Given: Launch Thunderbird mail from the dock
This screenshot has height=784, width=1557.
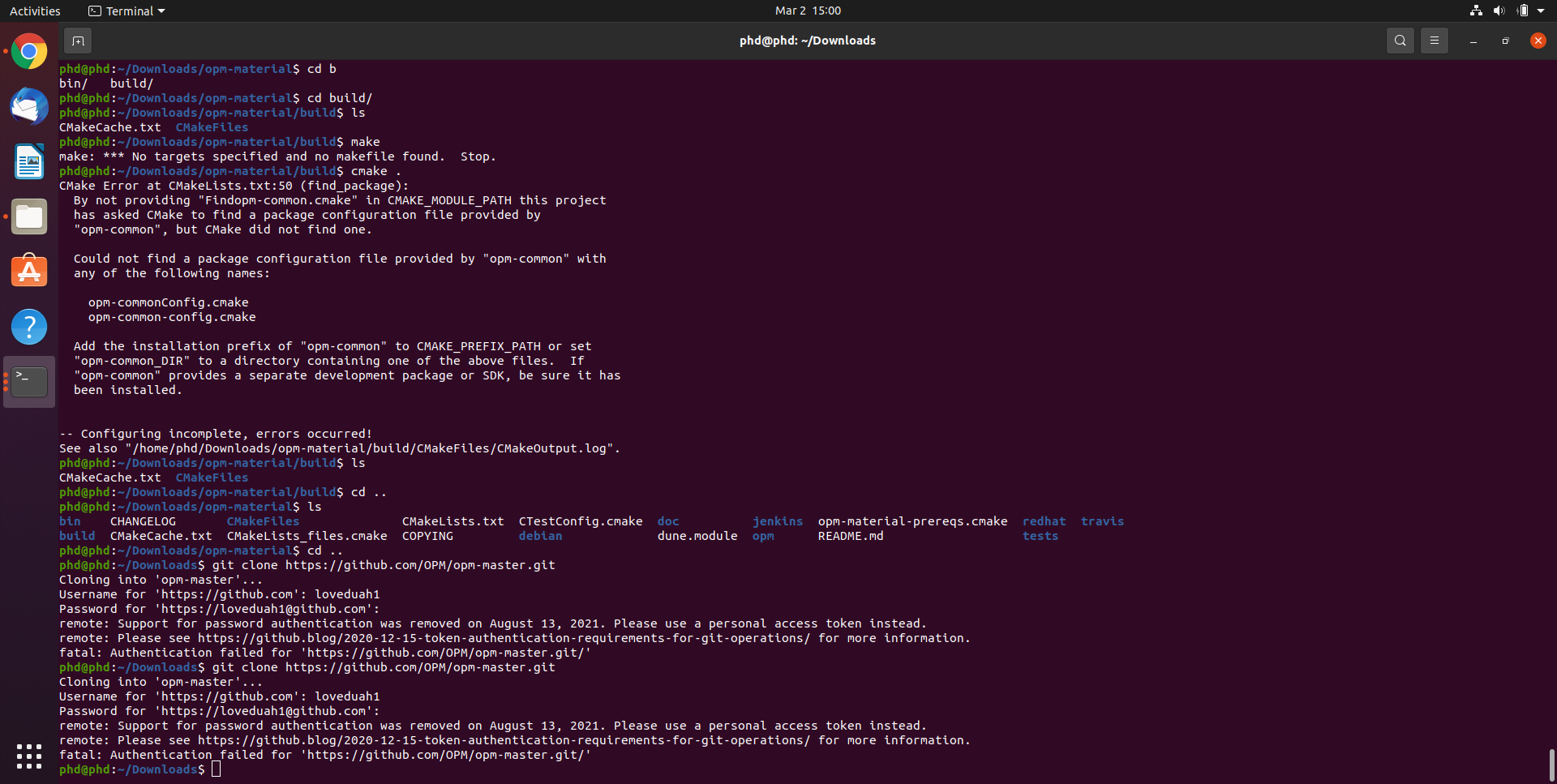Looking at the screenshot, I should point(29,106).
